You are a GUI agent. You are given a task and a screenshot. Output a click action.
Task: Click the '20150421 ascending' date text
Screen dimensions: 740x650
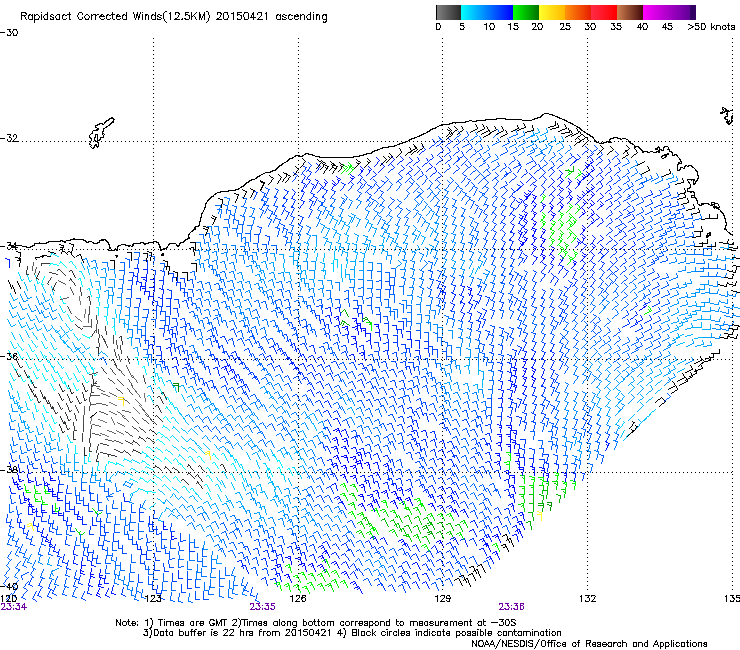(x=271, y=17)
